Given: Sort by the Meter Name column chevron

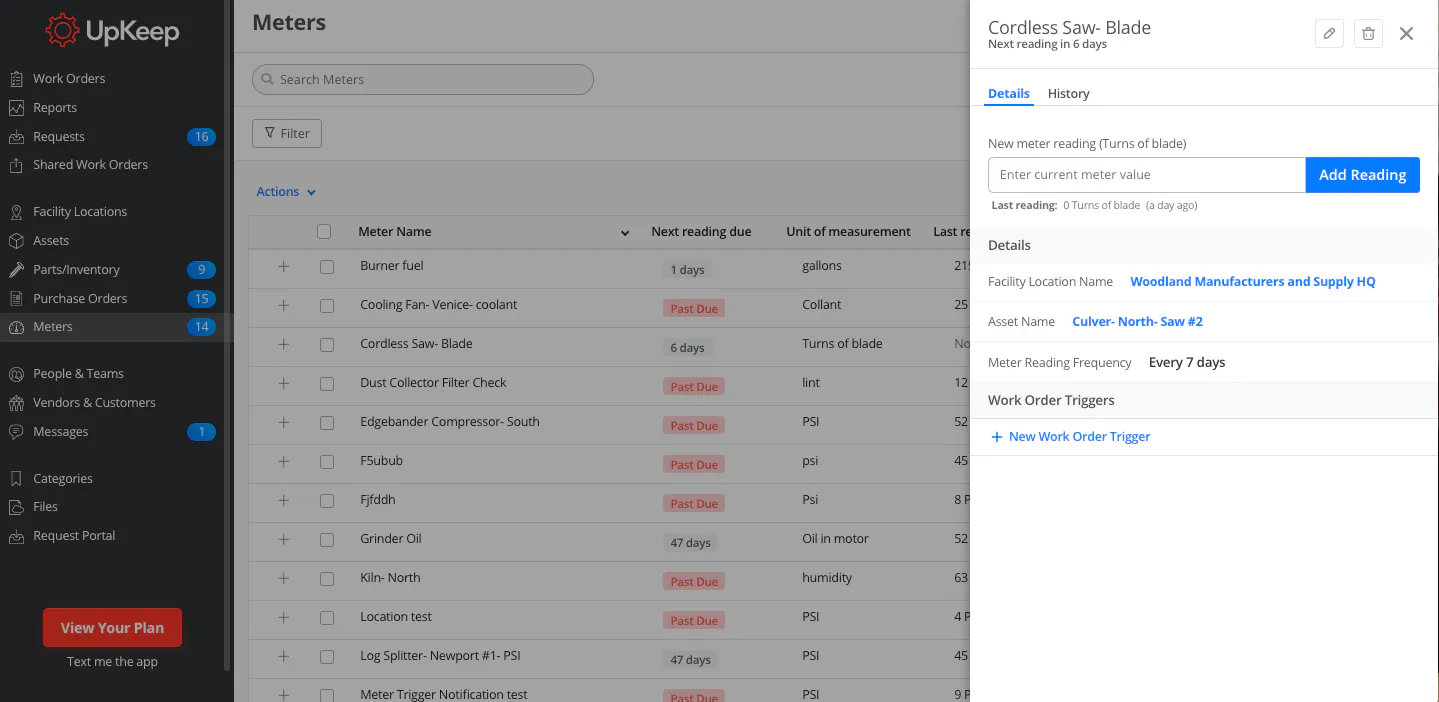Looking at the screenshot, I should (625, 233).
